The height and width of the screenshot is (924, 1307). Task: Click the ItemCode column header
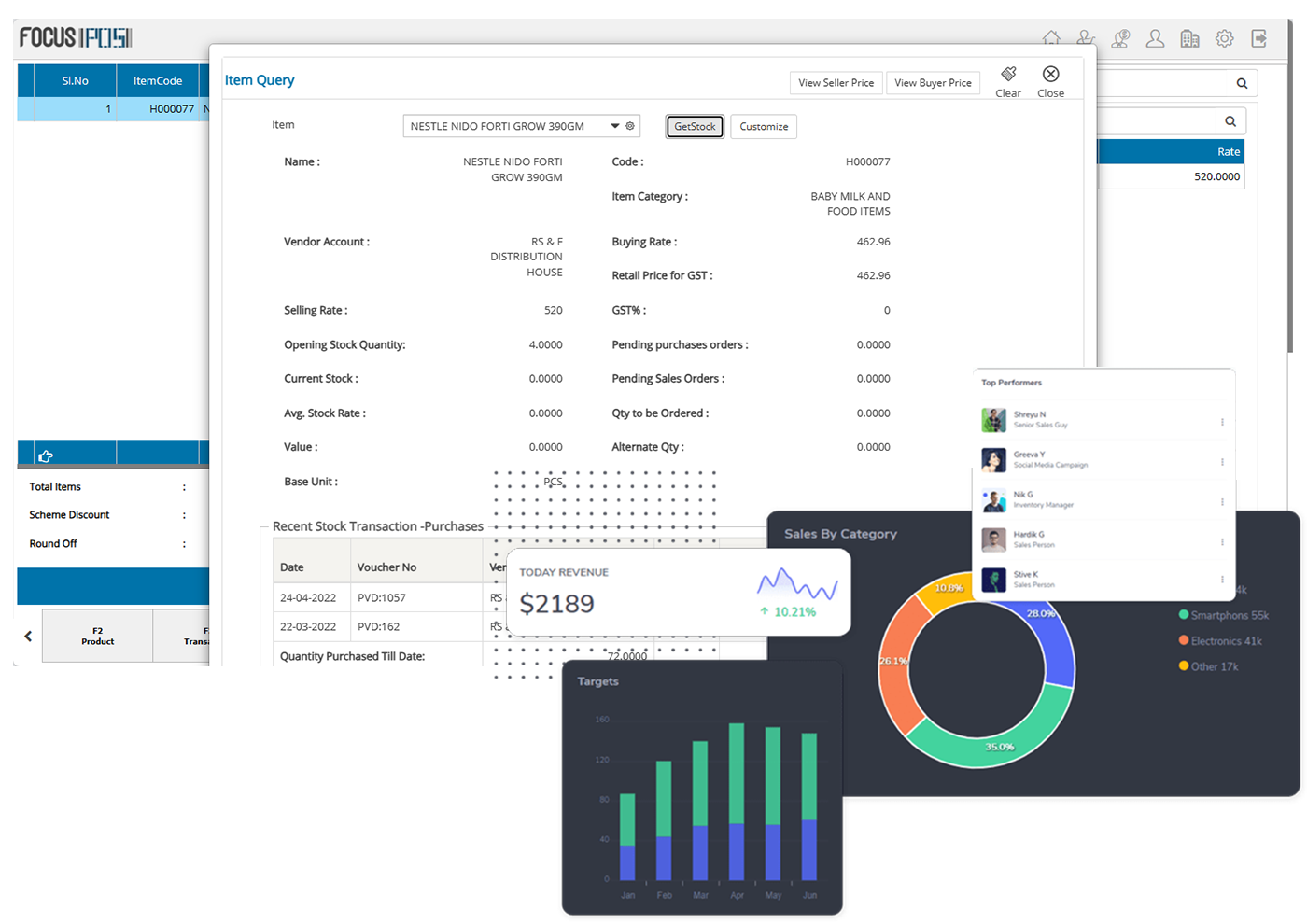[x=157, y=80]
